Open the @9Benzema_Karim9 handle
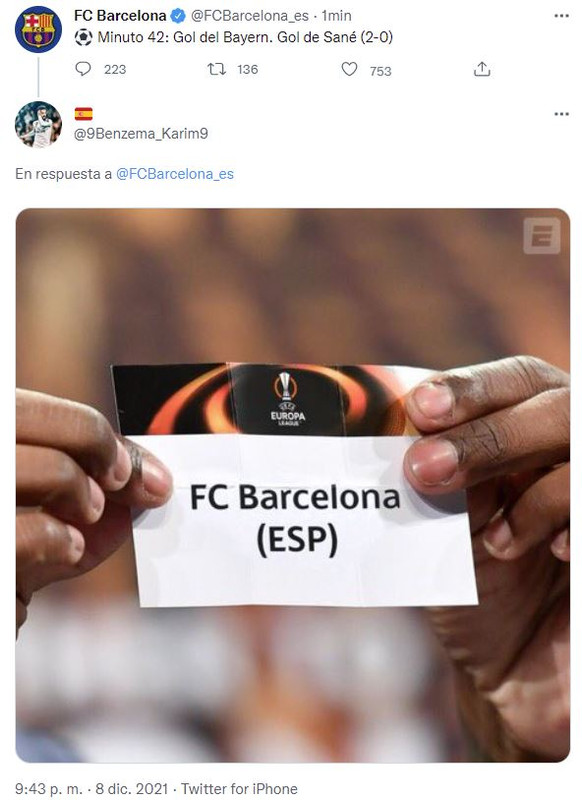 pos(141,134)
